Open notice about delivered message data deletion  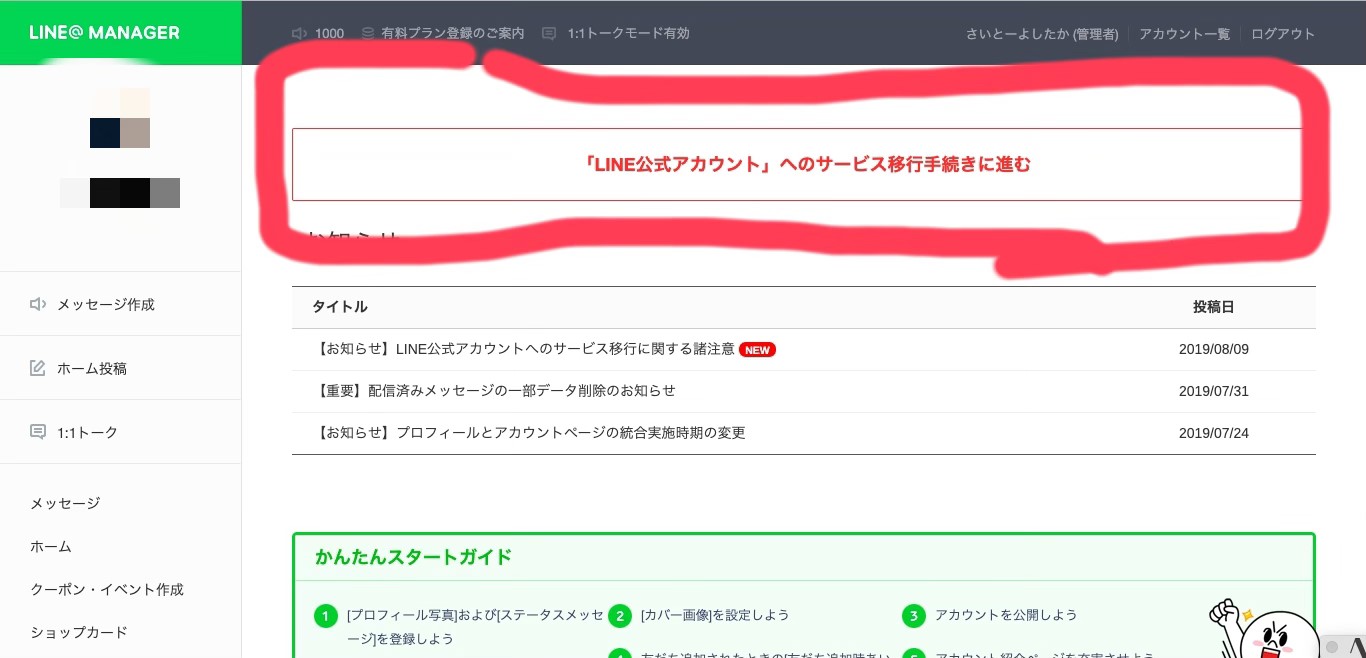[x=494, y=391]
